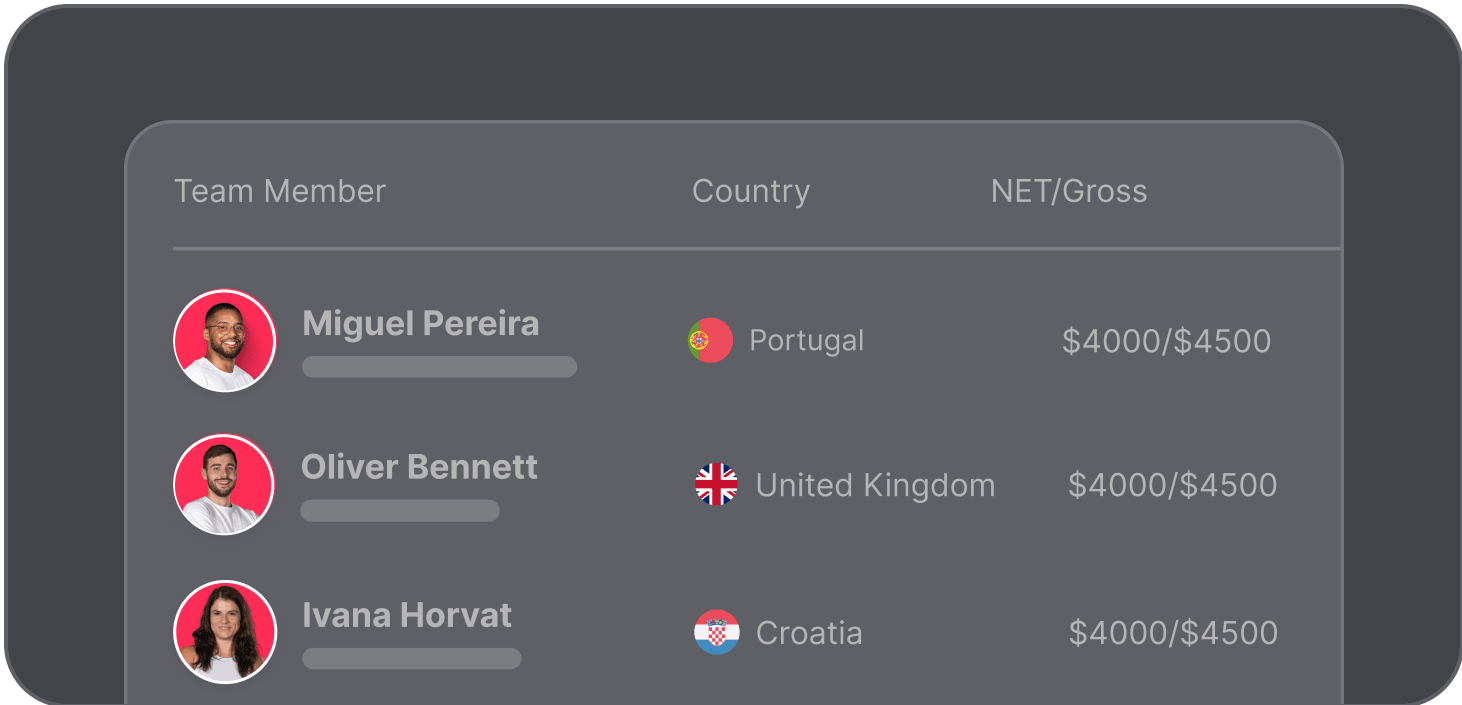The image size is (1462, 705).
Task: Click the United Kingdom country label
Action: point(875,485)
